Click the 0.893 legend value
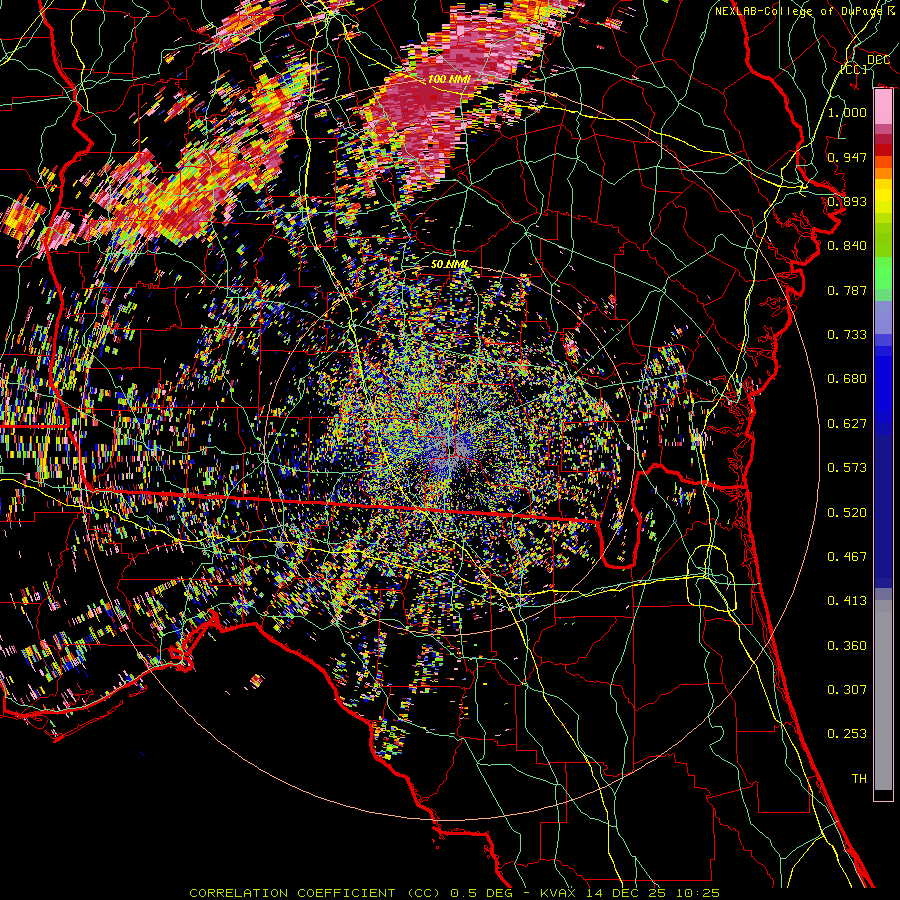This screenshot has height=900, width=900. [x=847, y=201]
